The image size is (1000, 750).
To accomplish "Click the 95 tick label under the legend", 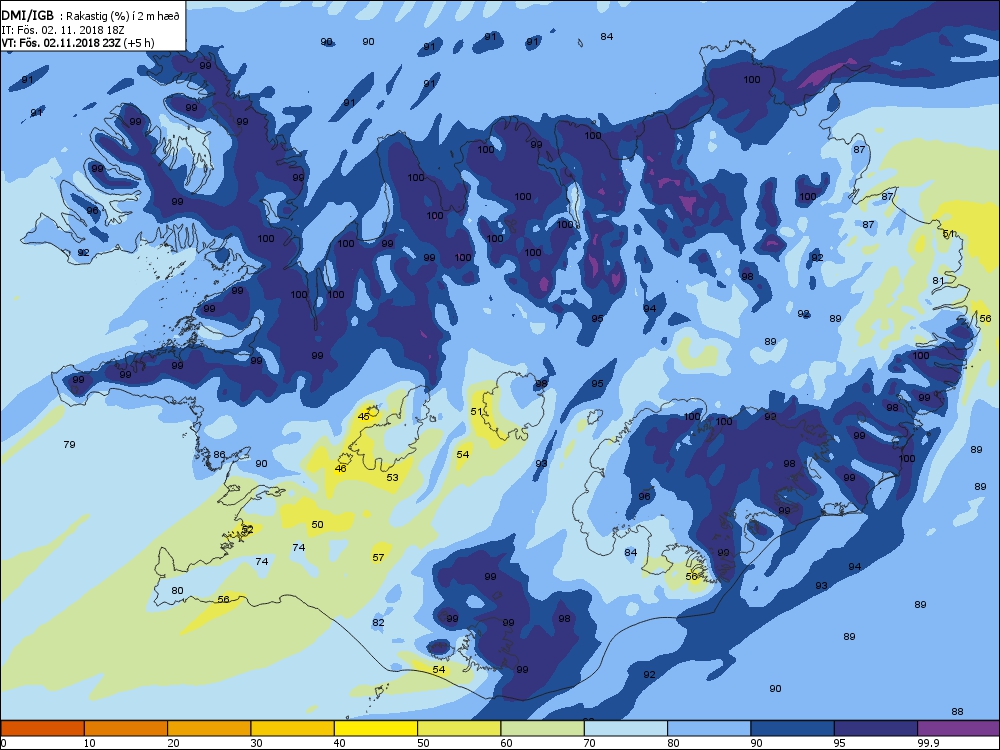I will coord(839,743).
